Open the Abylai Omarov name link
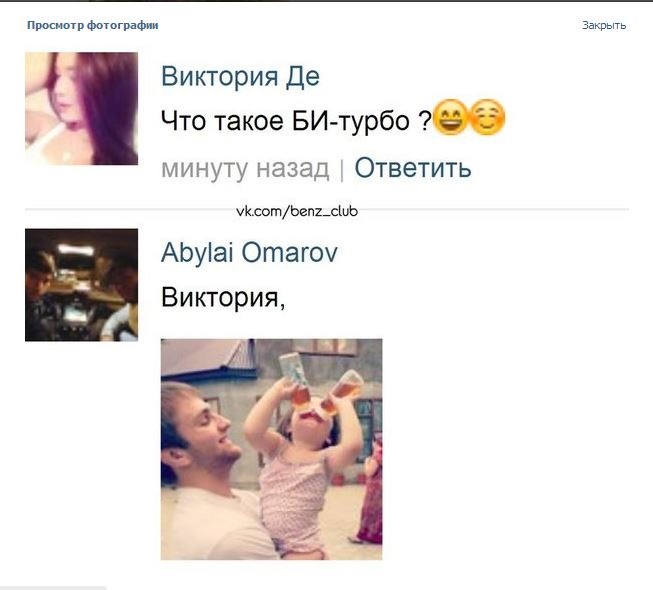 (249, 253)
